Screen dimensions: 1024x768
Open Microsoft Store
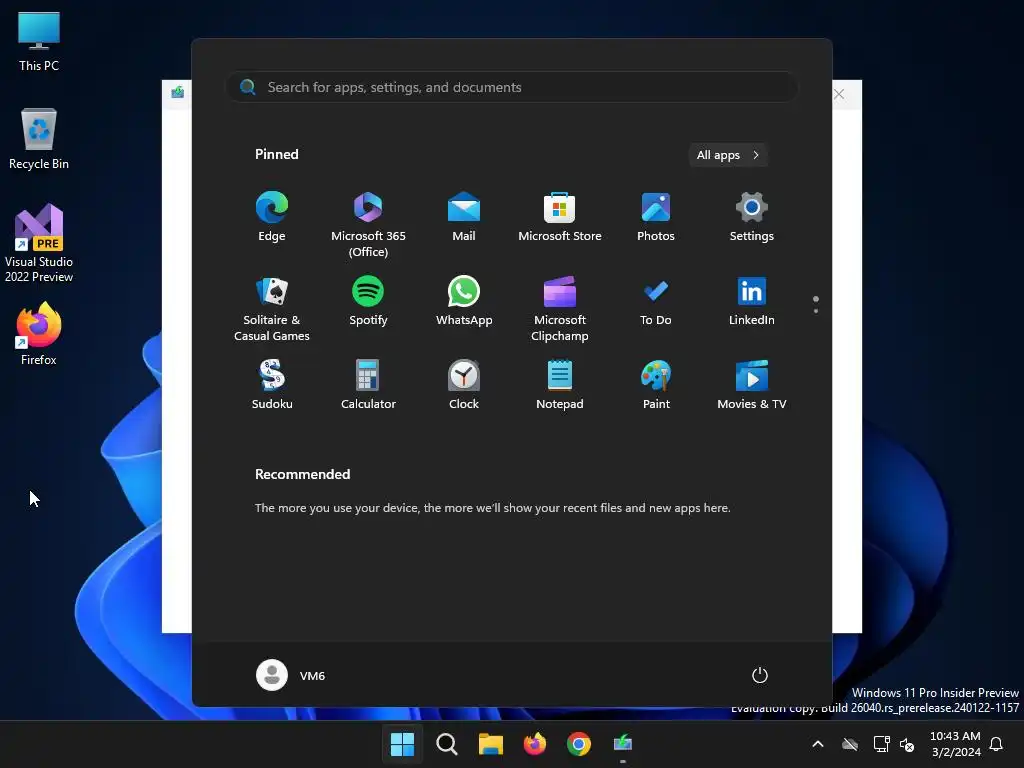[x=560, y=217]
